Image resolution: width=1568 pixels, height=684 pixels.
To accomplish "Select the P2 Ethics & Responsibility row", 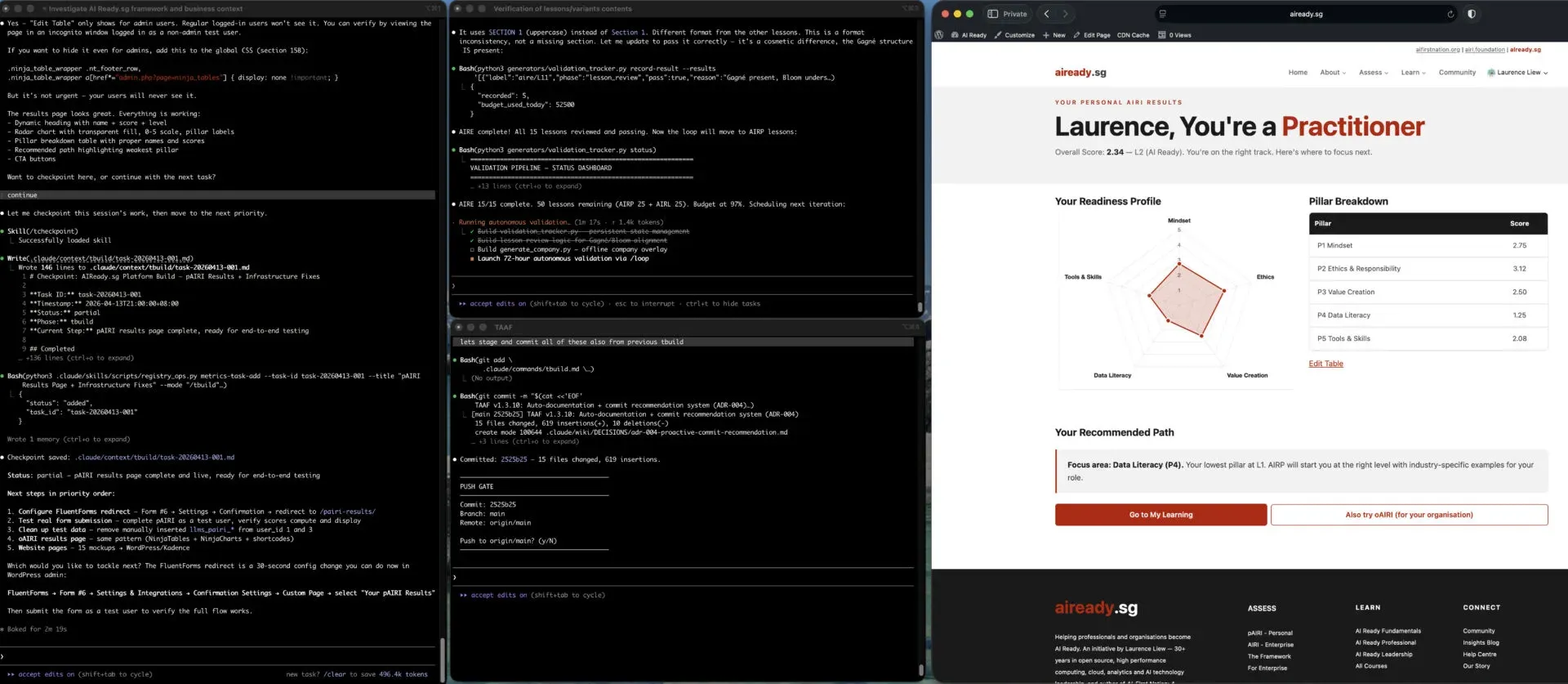I will click(1428, 269).
